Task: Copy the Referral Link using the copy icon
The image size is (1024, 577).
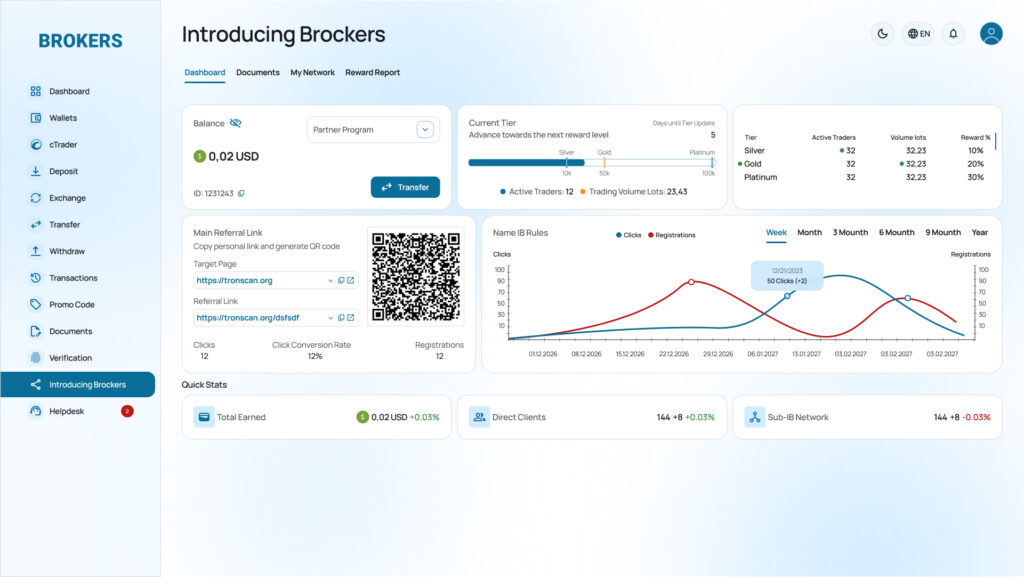Action: coord(339,317)
